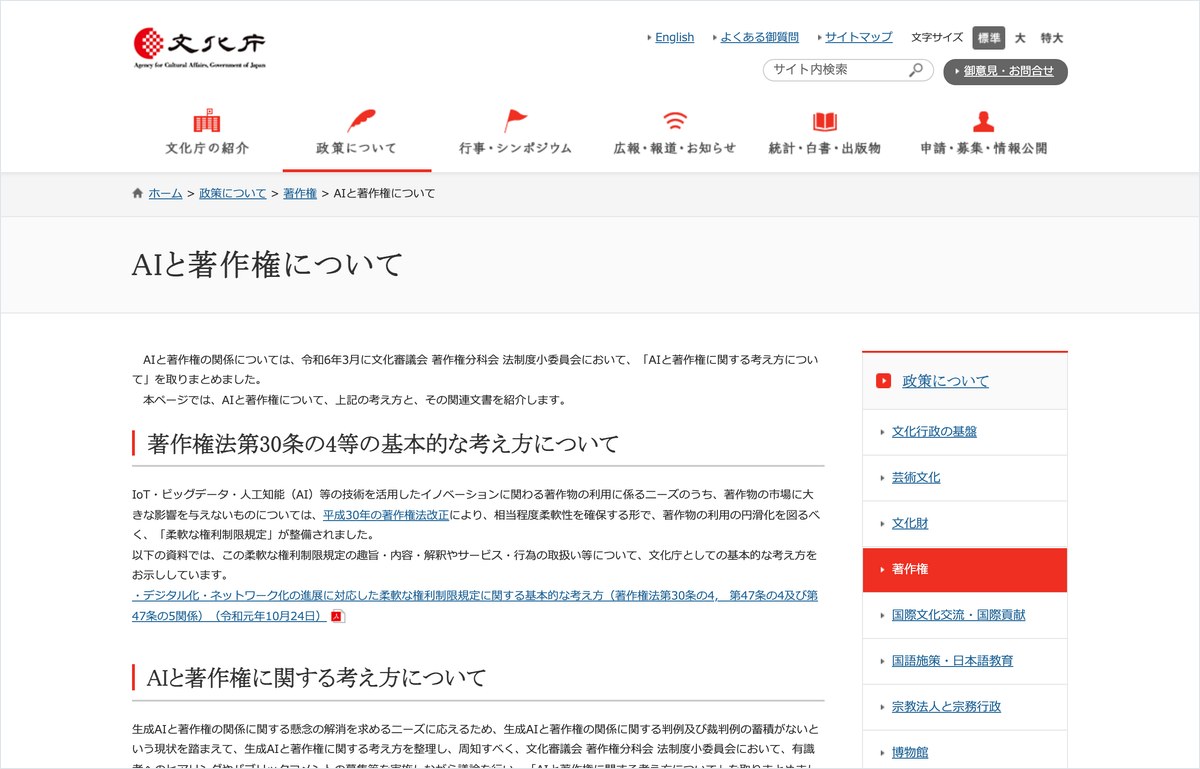The height and width of the screenshot is (769, 1200).
Task: Open the サイトマップ link
Action: pyautogui.click(x=858, y=37)
